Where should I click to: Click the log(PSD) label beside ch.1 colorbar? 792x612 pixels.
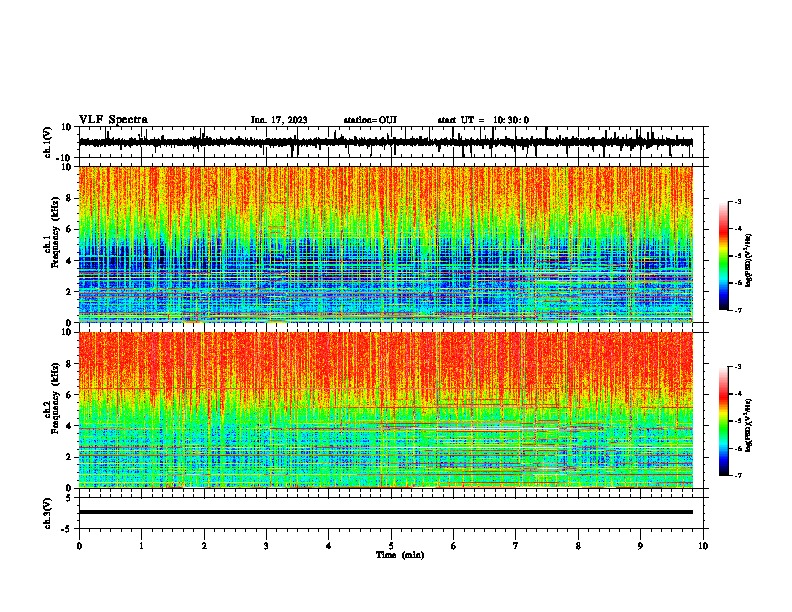click(x=749, y=261)
